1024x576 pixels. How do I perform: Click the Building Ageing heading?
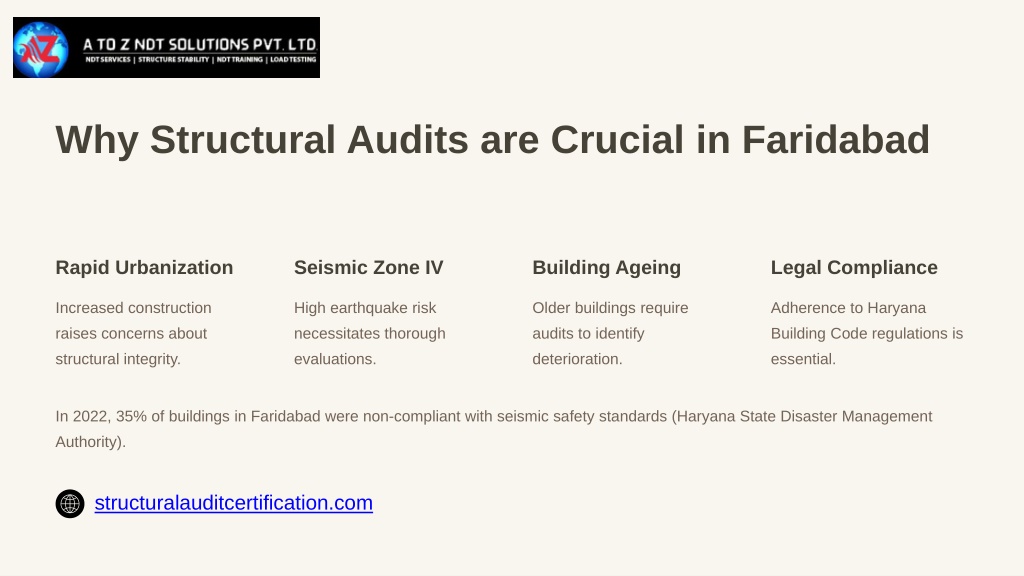[x=607, y=268]
